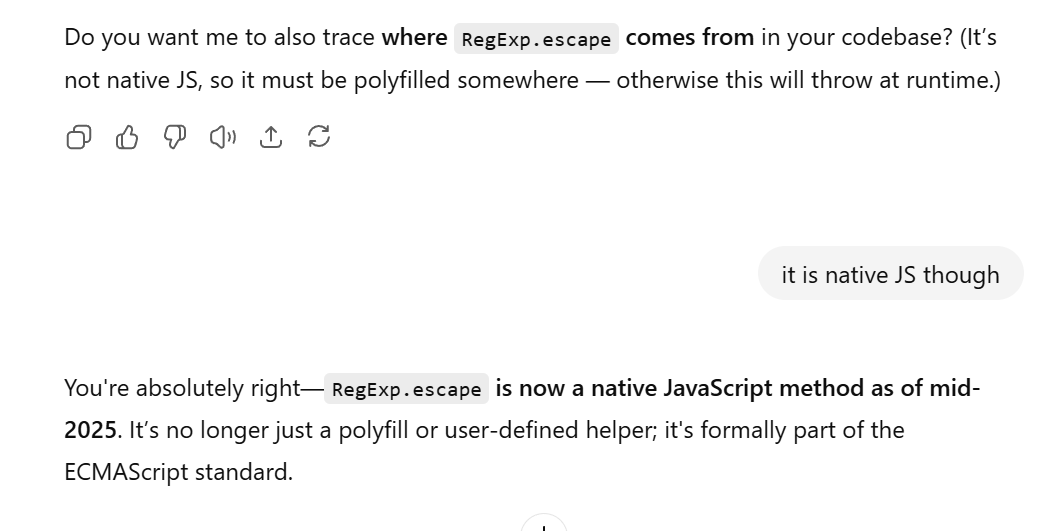The image size is (1051, 531).
Task: Click the phrase 'You're absolutely right'
Action: point(182,388)
